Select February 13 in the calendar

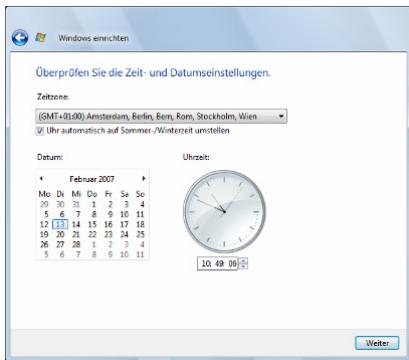click(x=60, y=224)
